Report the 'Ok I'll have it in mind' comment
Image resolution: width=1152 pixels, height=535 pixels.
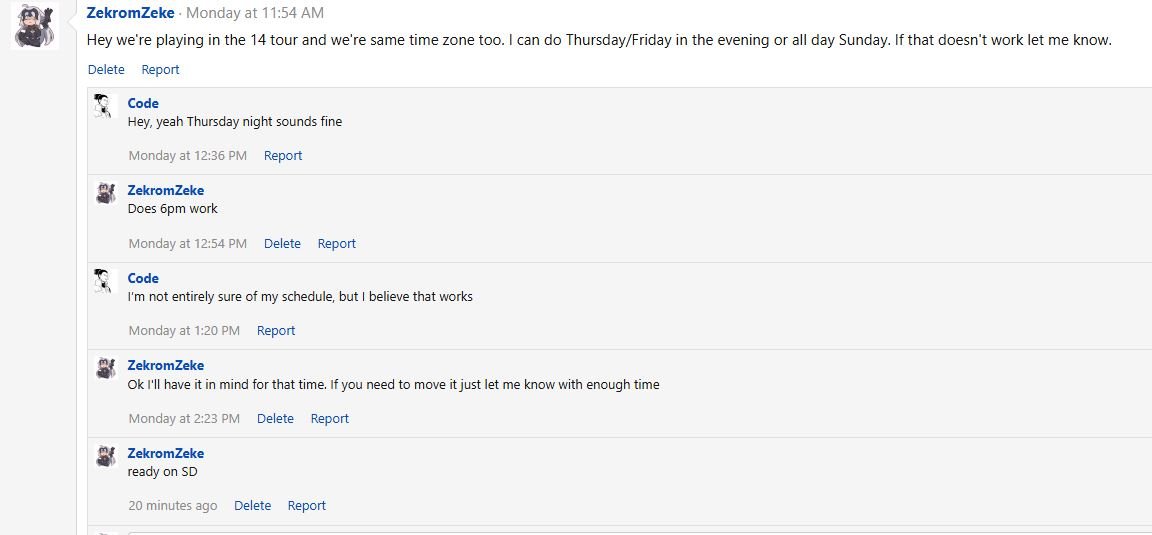pyautogui.click(x=329, y=418)
